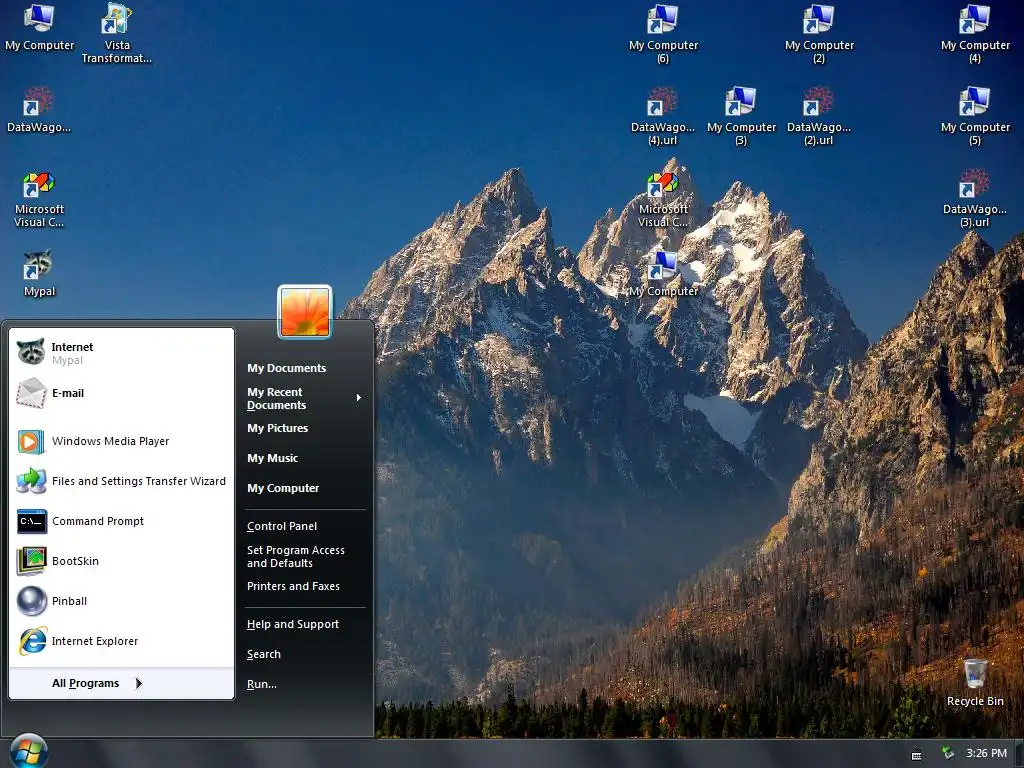Open Set Program Access and Defaults
The image size is (1024, 768).
295,556
